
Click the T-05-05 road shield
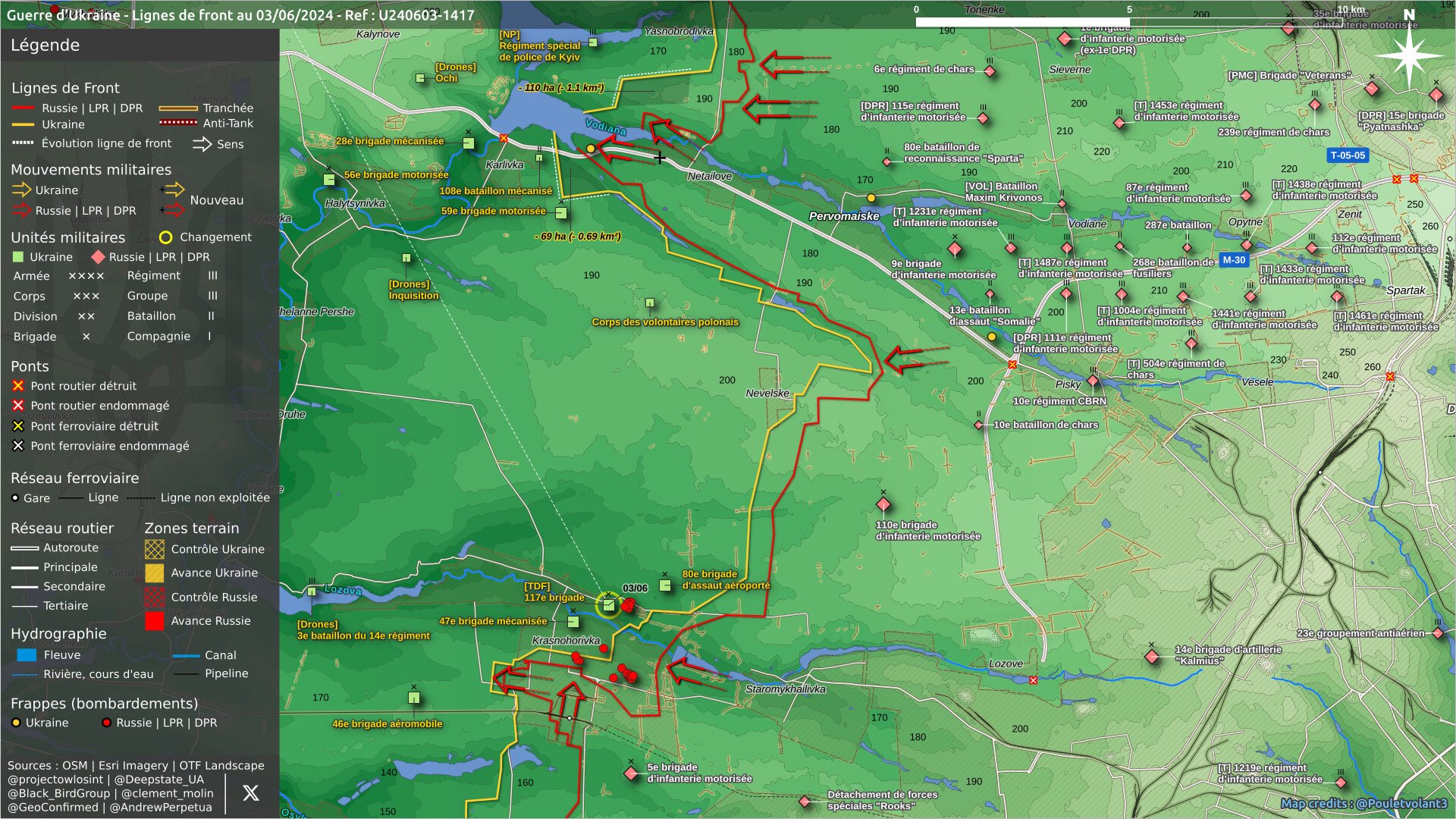1348,155
